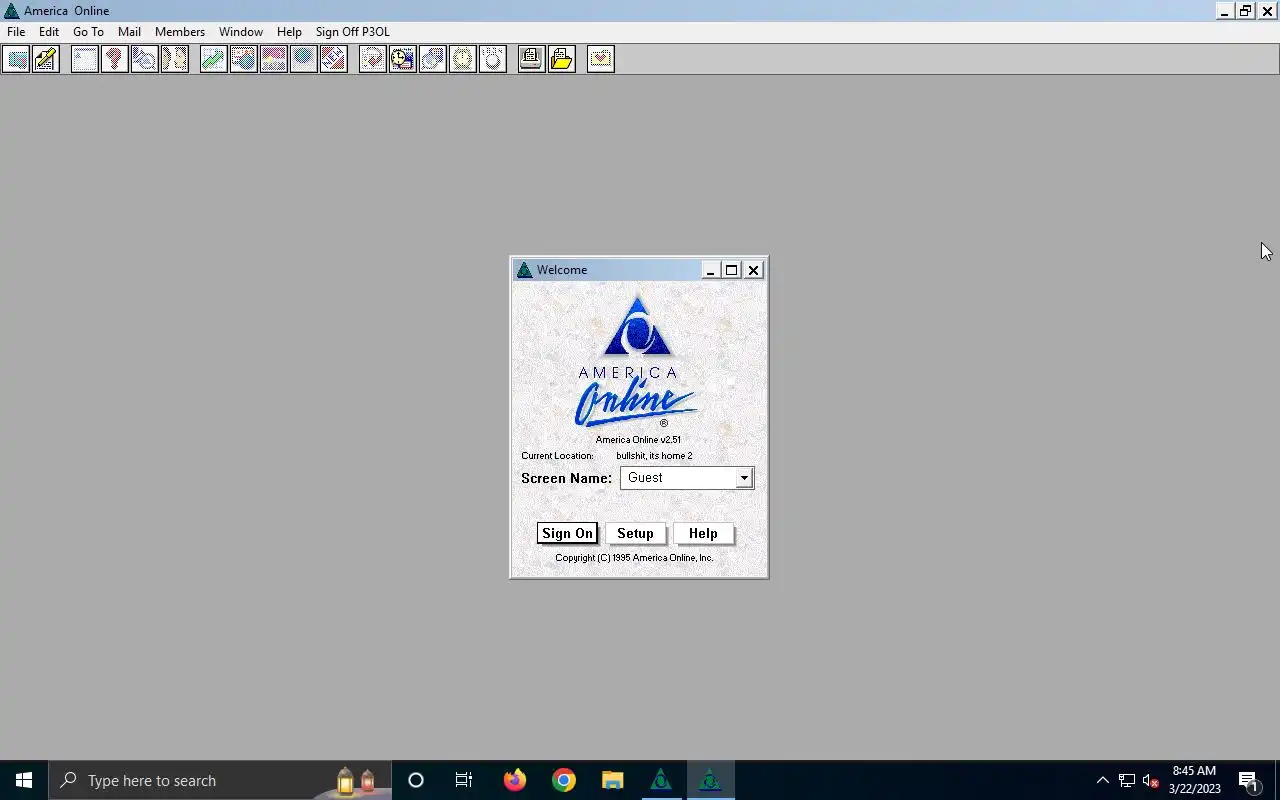Open Download Manager clock-and-disk icon
This screenshot has height=800, width=1280.
(403, 59)
